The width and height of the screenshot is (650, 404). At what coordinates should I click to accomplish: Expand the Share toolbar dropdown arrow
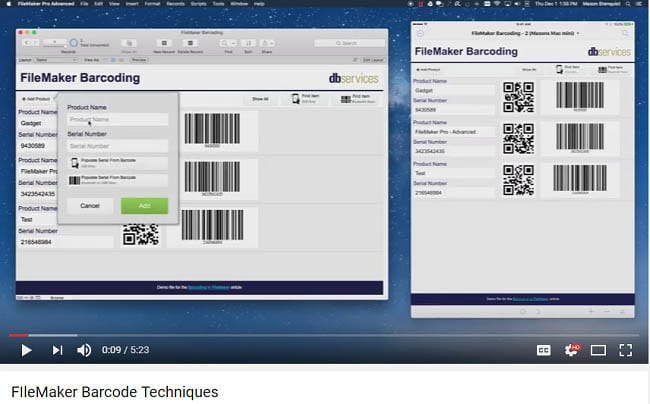coord(272,43)
